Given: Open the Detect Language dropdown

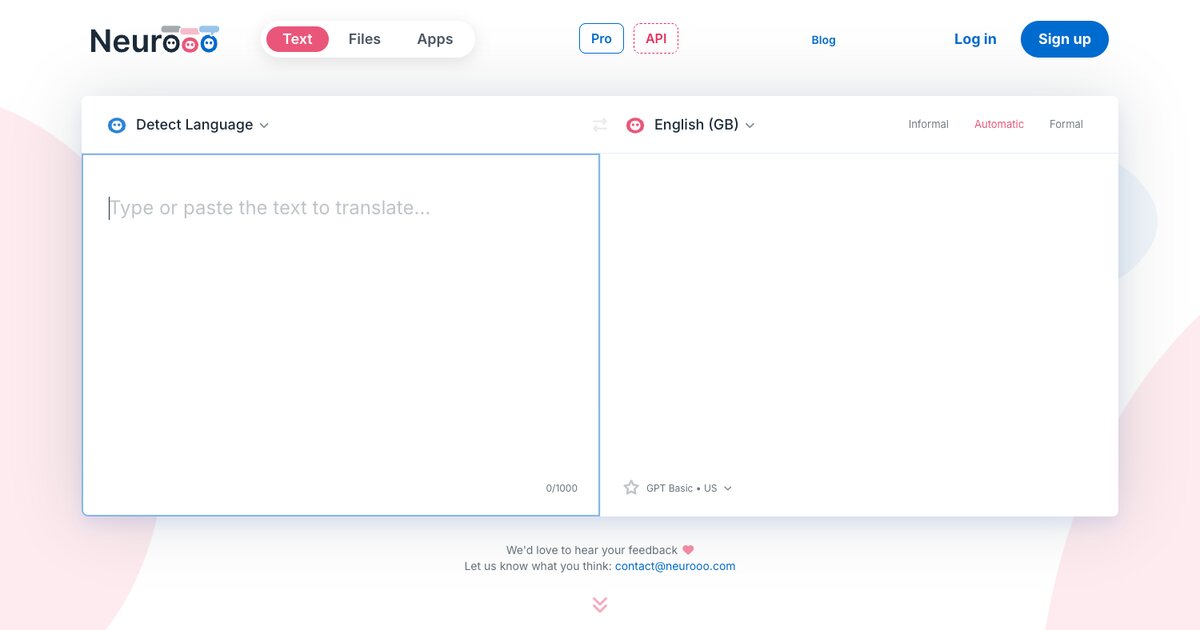Looking at the screenshot, I should (x=202, y=125).
